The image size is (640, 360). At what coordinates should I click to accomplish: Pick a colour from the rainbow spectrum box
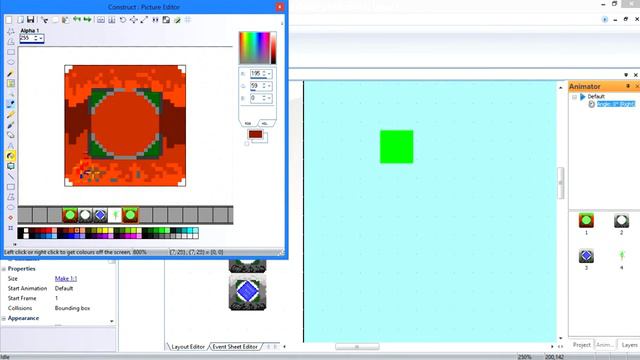255,48
